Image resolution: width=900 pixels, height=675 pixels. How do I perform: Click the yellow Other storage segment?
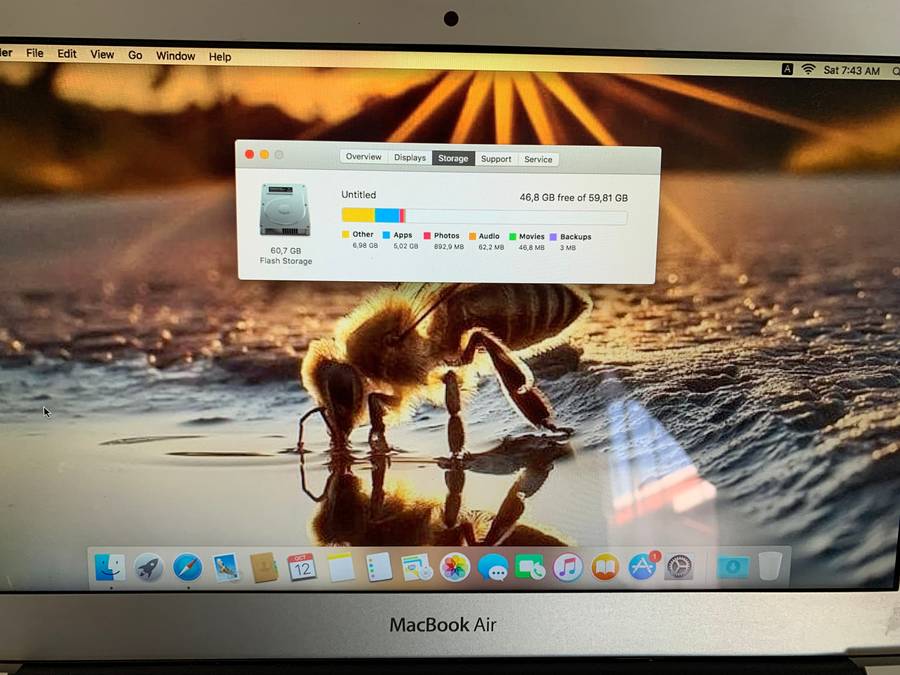click(x=357, y=215)
